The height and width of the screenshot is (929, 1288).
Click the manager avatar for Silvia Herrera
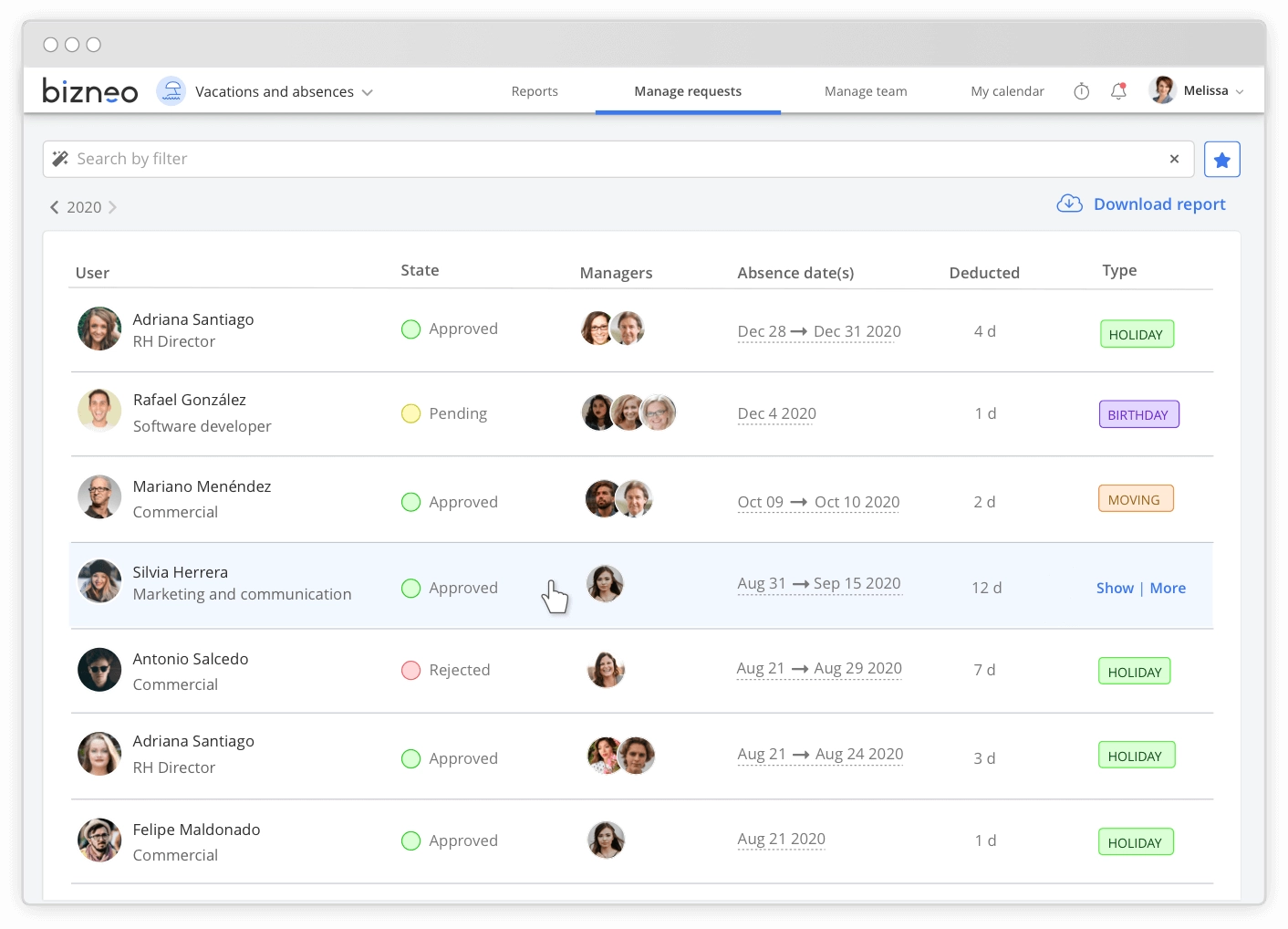tap(605, 584)
